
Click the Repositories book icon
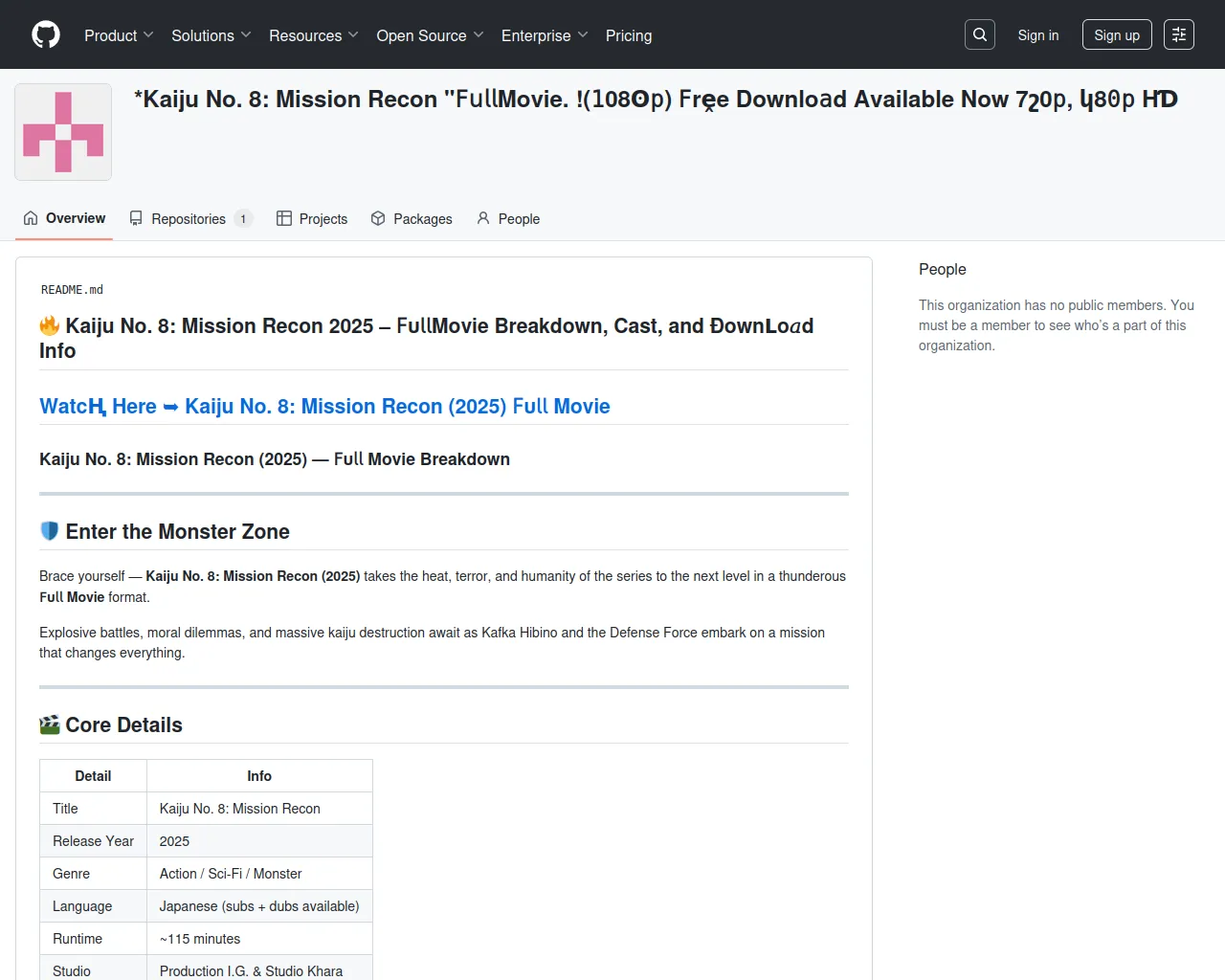point(137,218)
